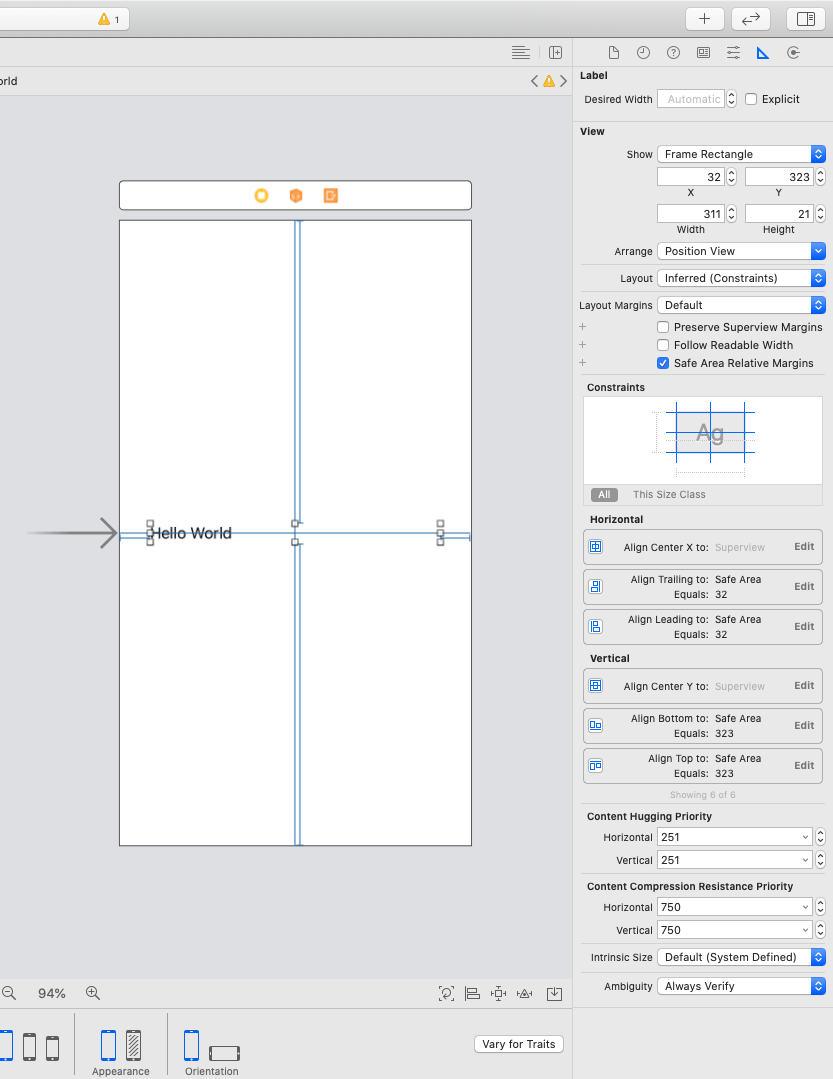Click Update Frames button

pyautogui.click(x=446, y=993)
